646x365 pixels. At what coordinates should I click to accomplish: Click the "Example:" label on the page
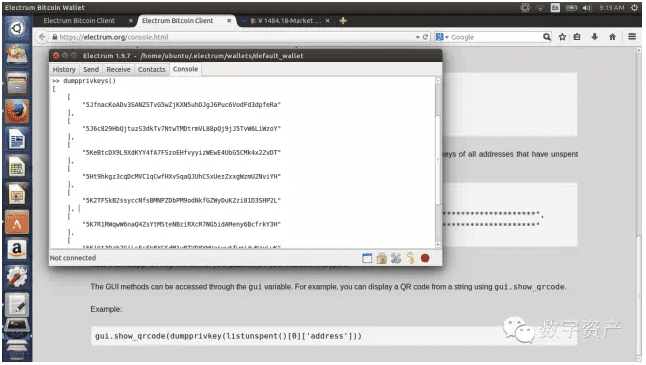coord(106,309)
